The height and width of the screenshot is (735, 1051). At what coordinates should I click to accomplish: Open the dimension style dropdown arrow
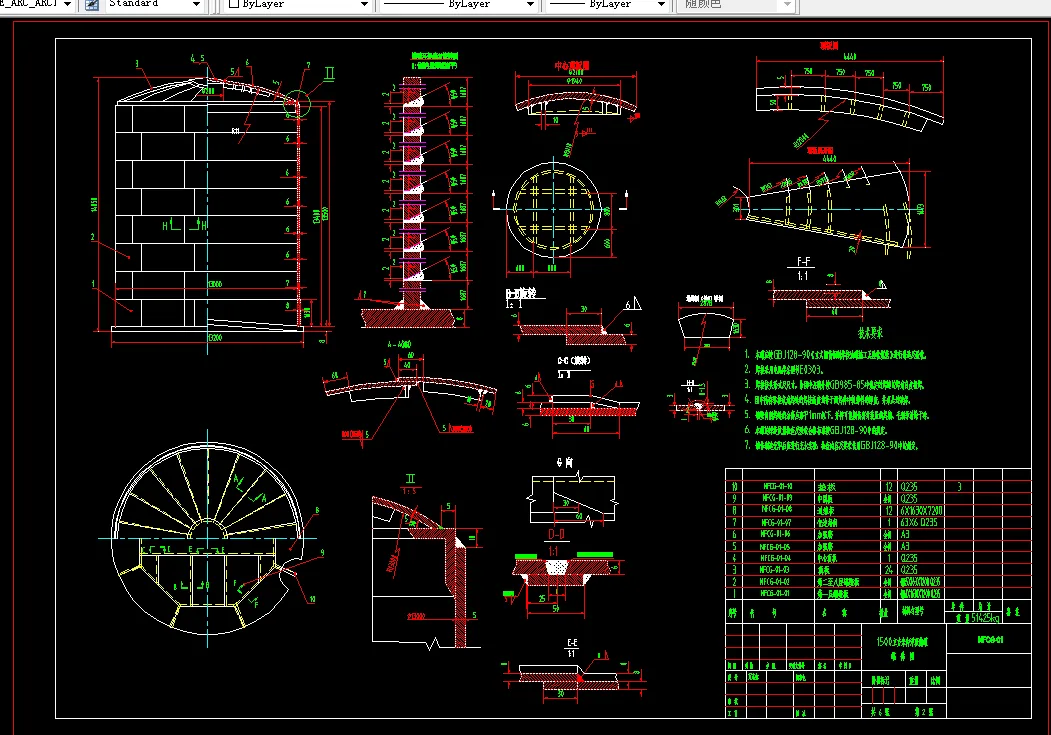(x=68, y=4)
